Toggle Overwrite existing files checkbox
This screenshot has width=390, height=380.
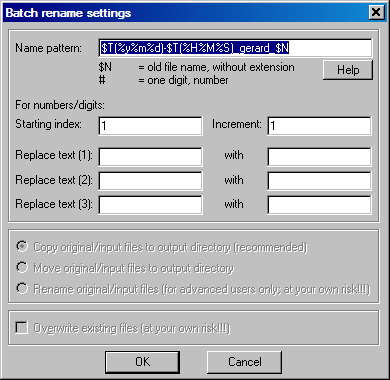[22, 328]
